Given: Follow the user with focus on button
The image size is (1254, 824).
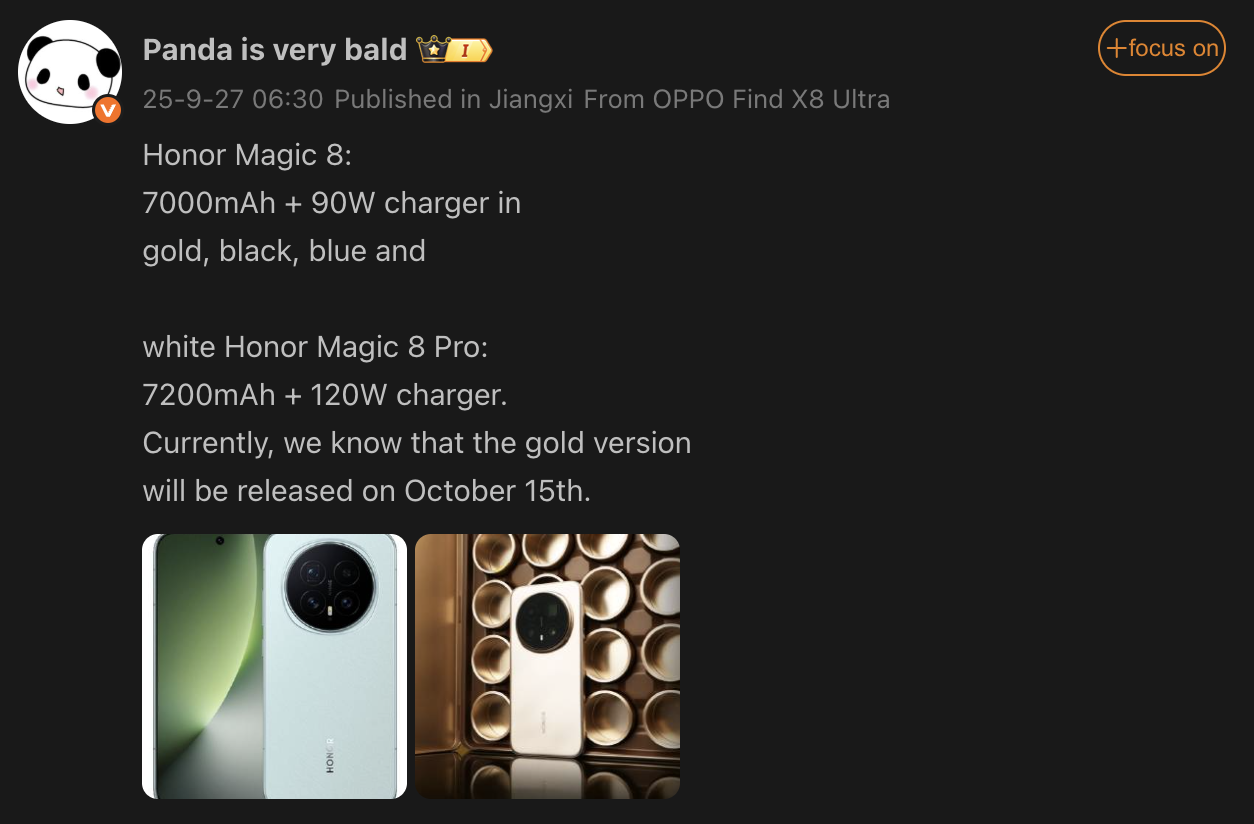Looking at the screenshot, I should (x=1161, y=48).
